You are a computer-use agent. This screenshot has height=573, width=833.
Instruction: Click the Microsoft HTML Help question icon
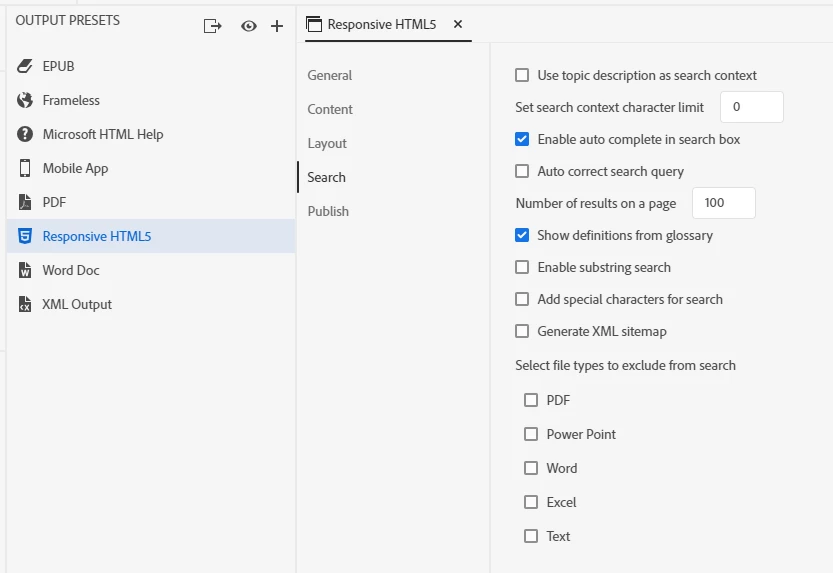[x=25, y=134]
